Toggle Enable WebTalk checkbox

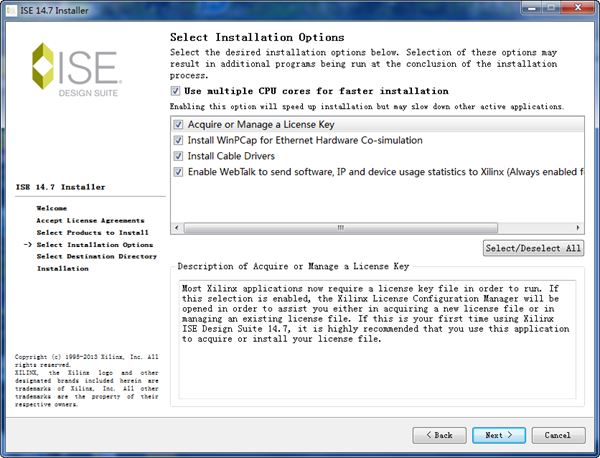click(178, 172)
